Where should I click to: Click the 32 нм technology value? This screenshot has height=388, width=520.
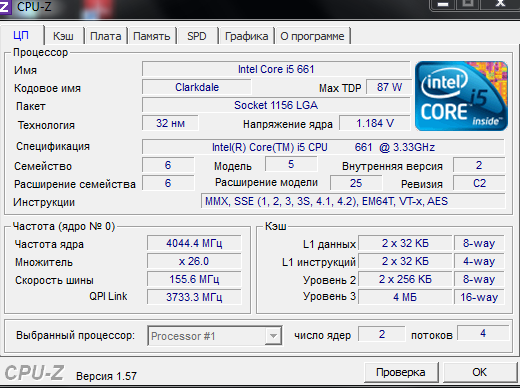[x=170, y=123]
